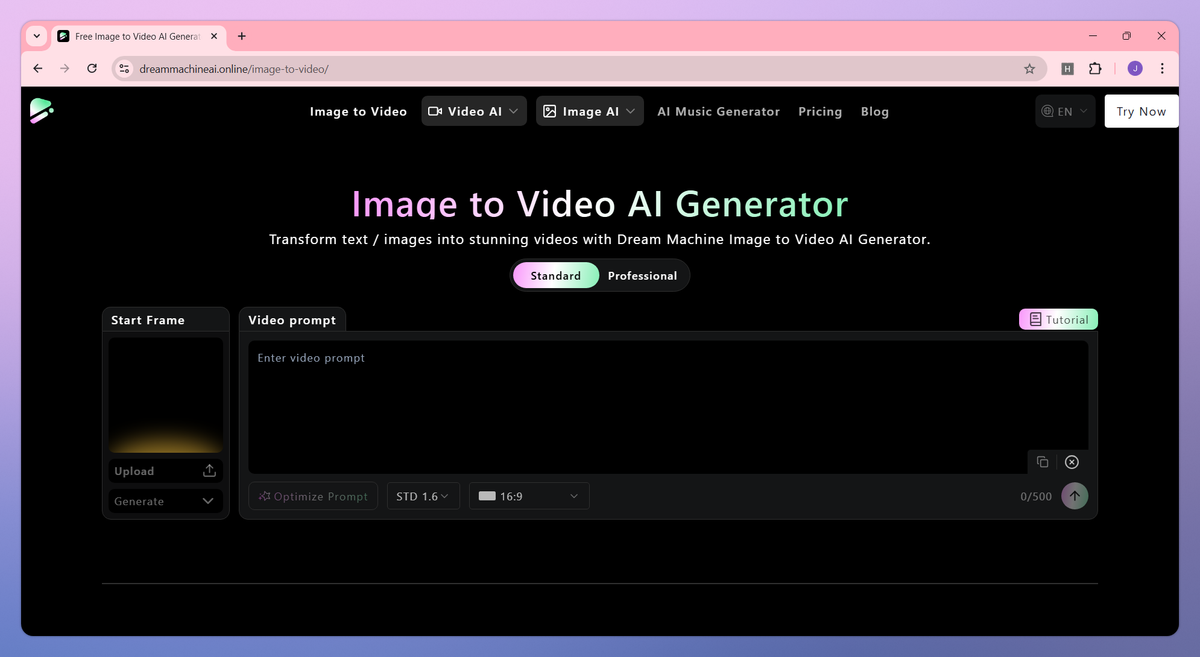Viewport: 1200px width, 657px height.
Task: Click the Optimize Prompt sparkle button
Action: pos(313,496)
